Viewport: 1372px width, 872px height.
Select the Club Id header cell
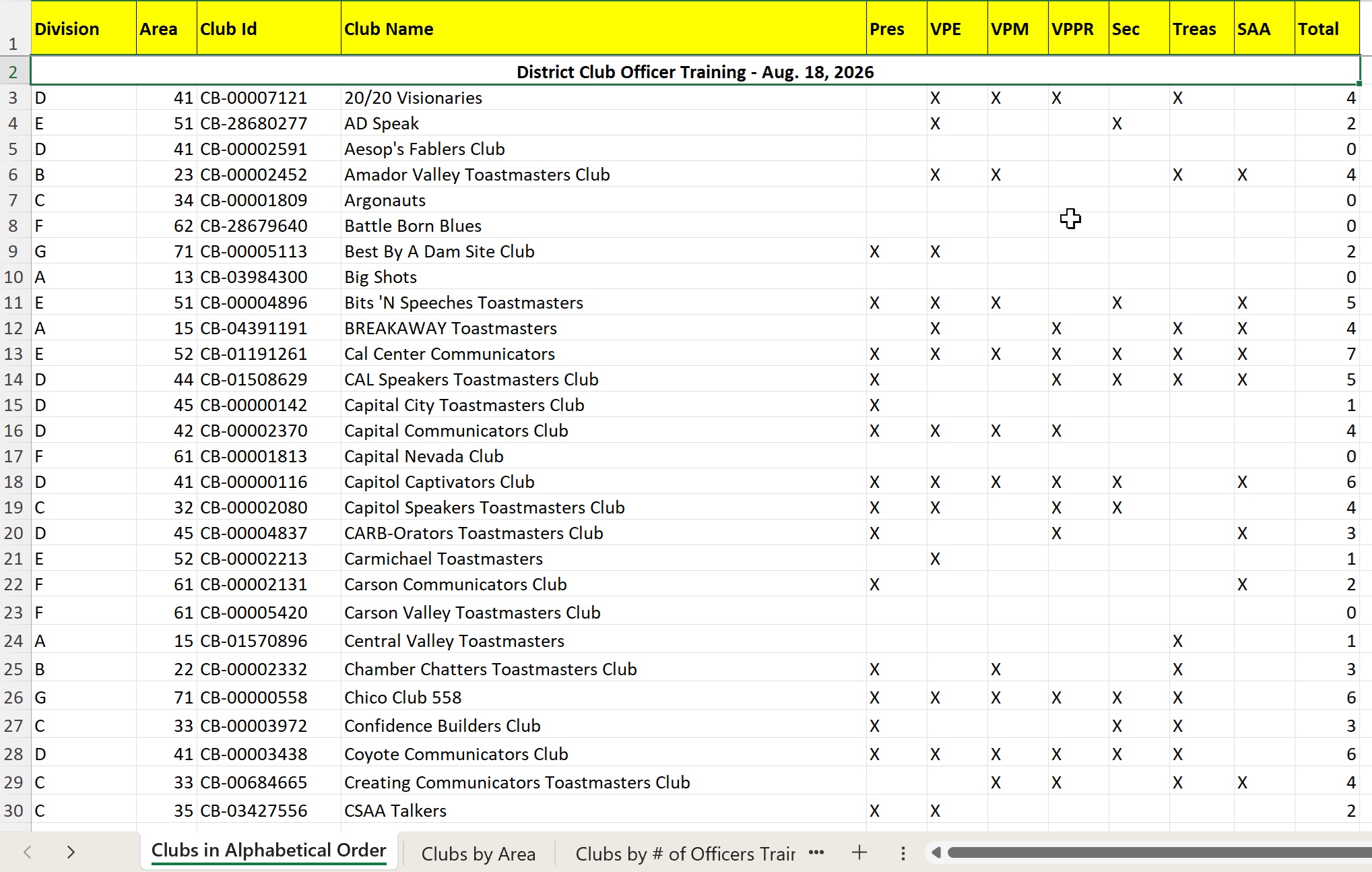pyautogui.click(x=269, y=28)
